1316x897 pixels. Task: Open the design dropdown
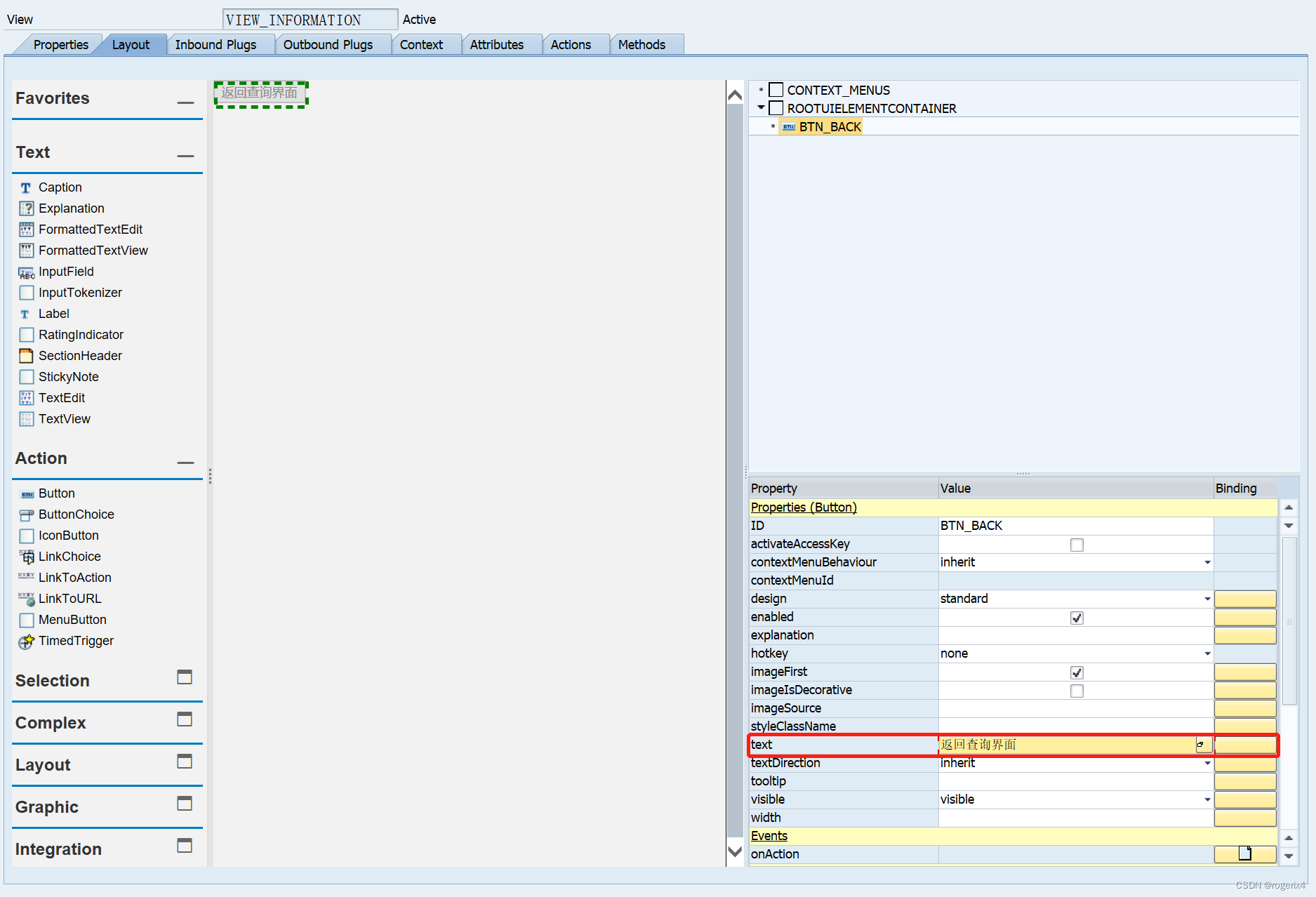tap(1207, 599)
